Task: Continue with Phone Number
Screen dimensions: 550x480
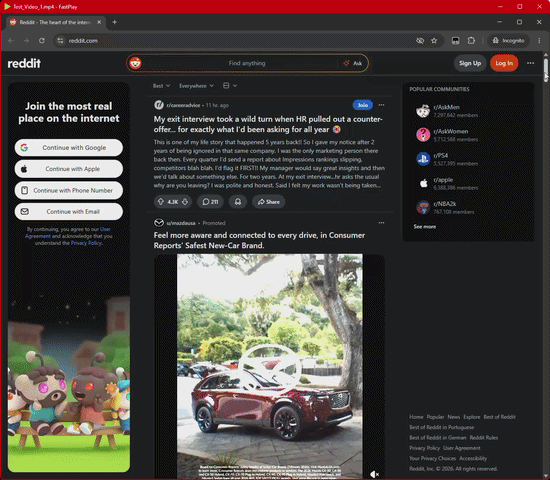Action: click(69, 191)
